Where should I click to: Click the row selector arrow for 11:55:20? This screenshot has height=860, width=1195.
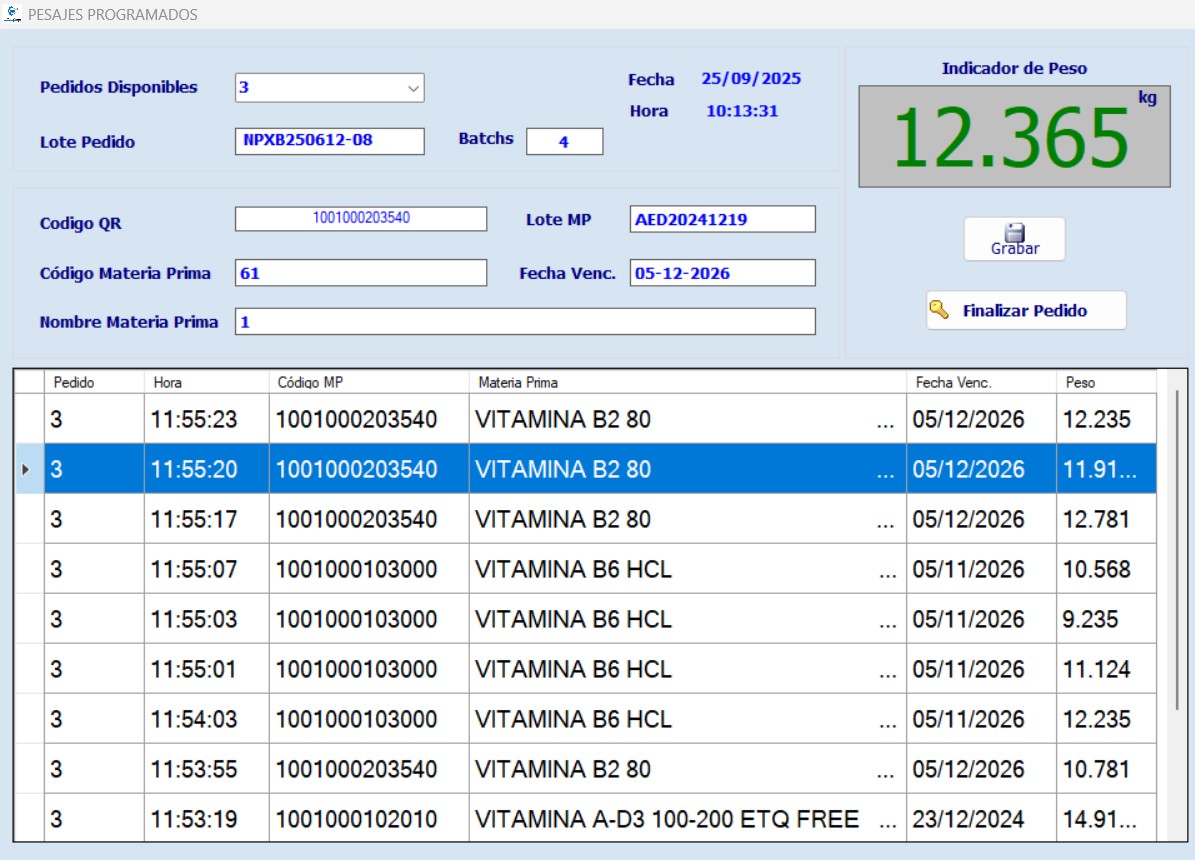[27, 469]
